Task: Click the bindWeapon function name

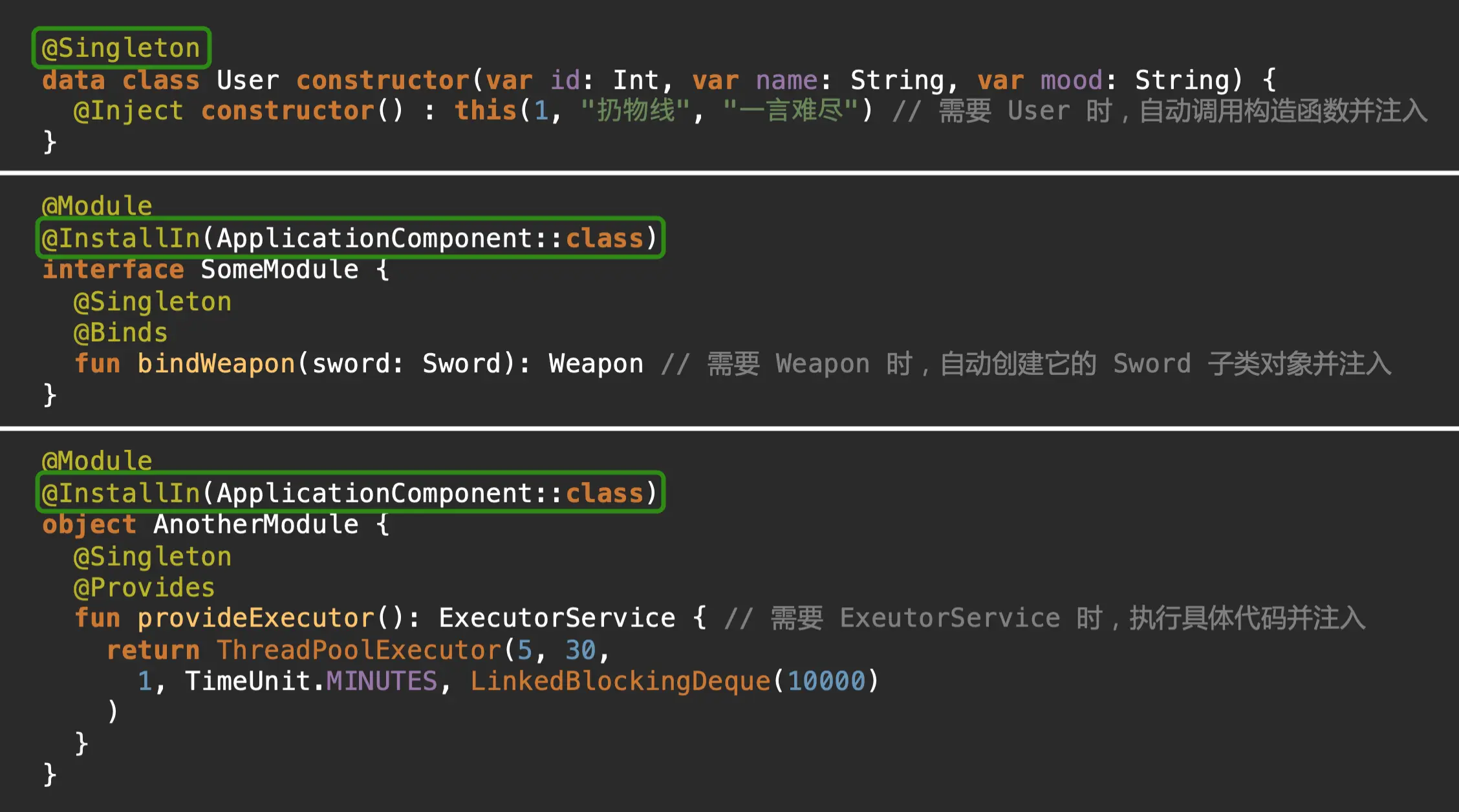Action: [x=216, y=363]
